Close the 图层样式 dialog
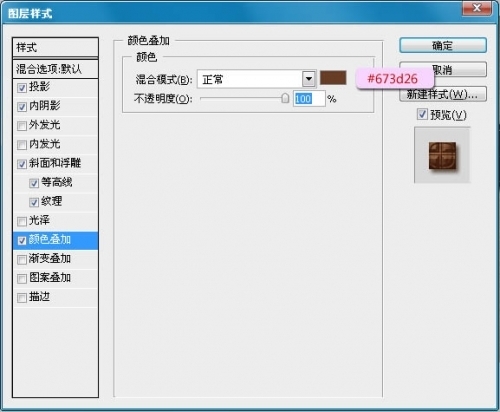500x412 pixels. point(477,8)
